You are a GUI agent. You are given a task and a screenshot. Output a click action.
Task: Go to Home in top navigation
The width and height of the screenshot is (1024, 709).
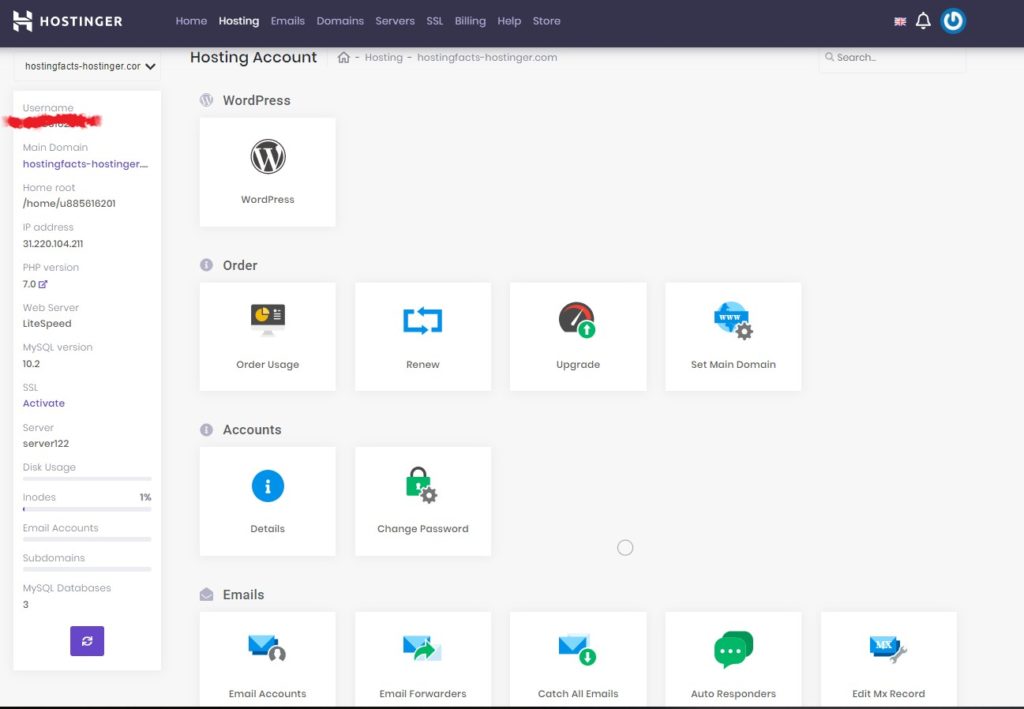(x=191, y=21)
